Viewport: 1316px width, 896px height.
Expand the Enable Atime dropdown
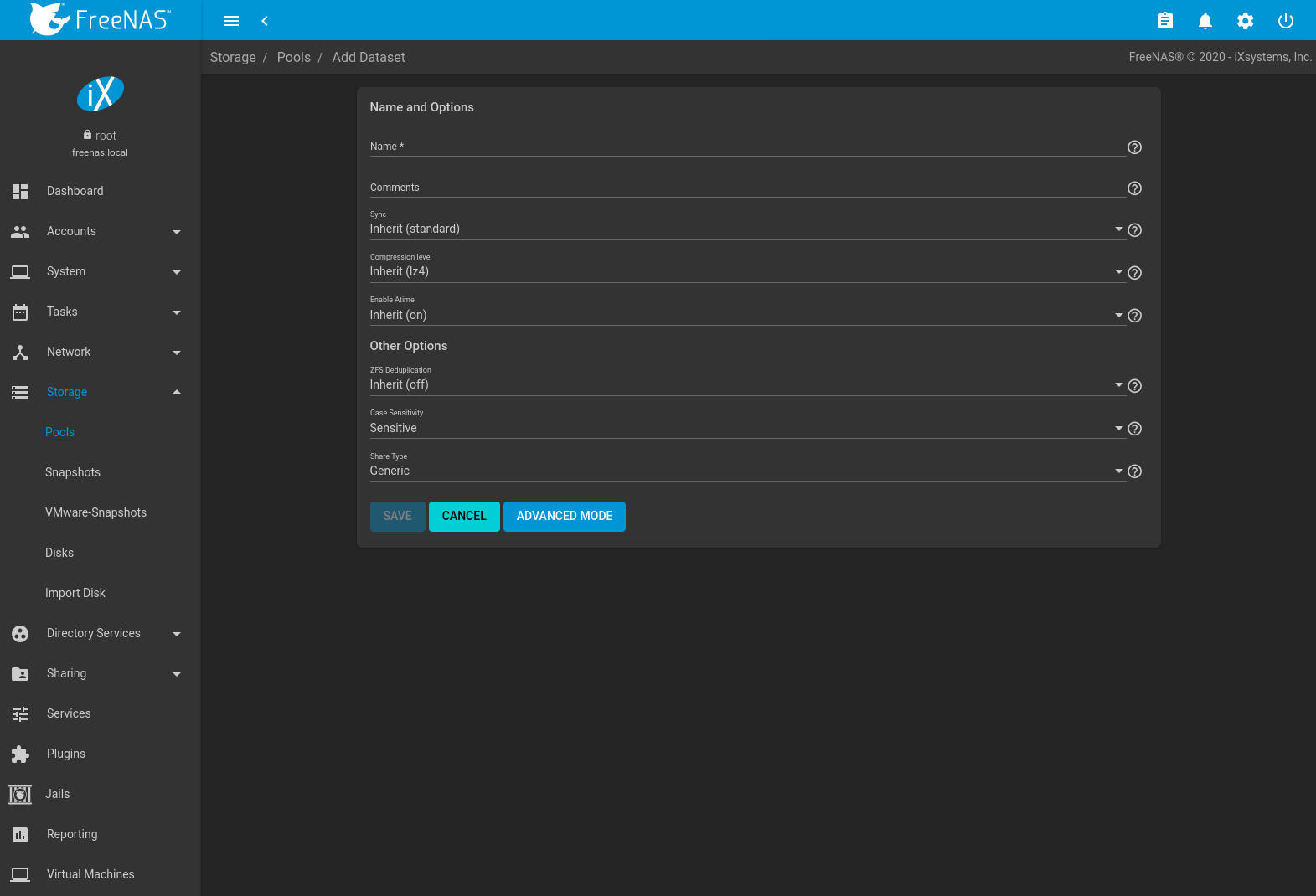pyautogui.click(x=746, y=316)
